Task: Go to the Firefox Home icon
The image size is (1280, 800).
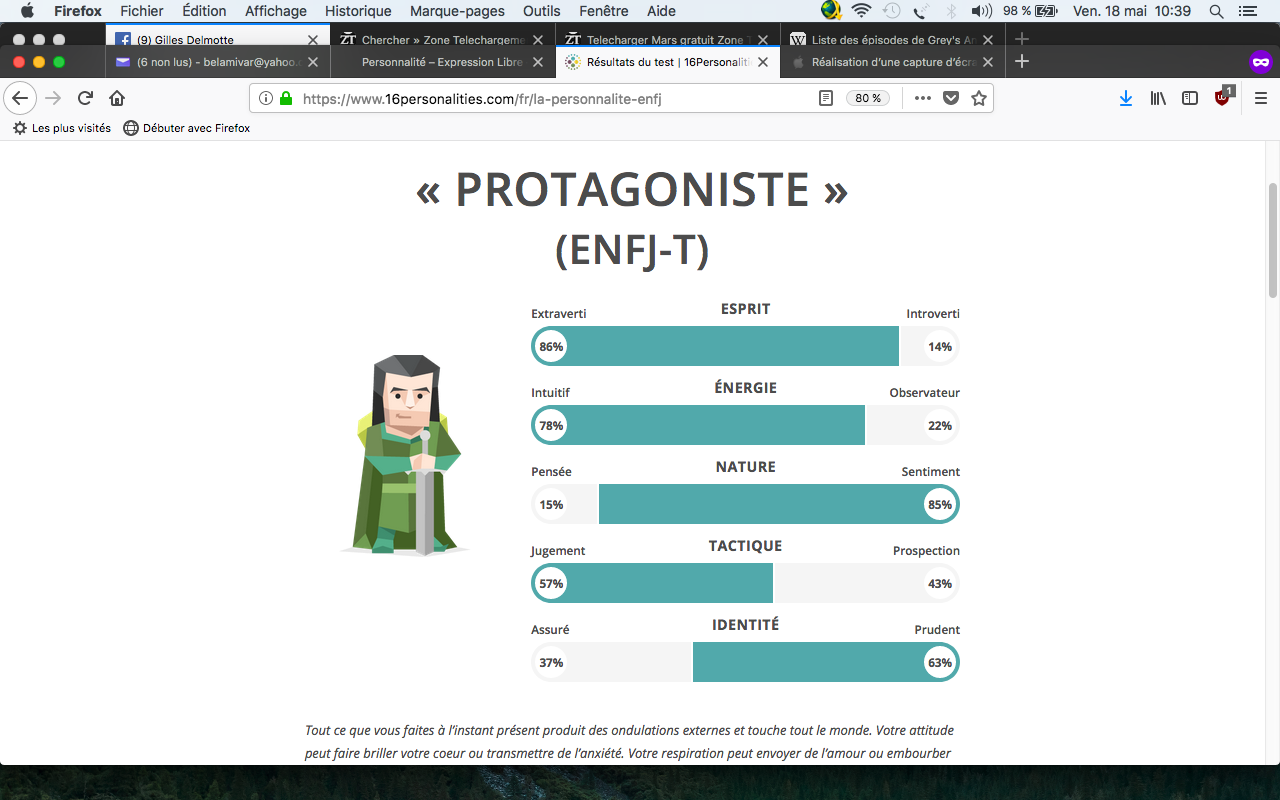Action: pos(117,98)
